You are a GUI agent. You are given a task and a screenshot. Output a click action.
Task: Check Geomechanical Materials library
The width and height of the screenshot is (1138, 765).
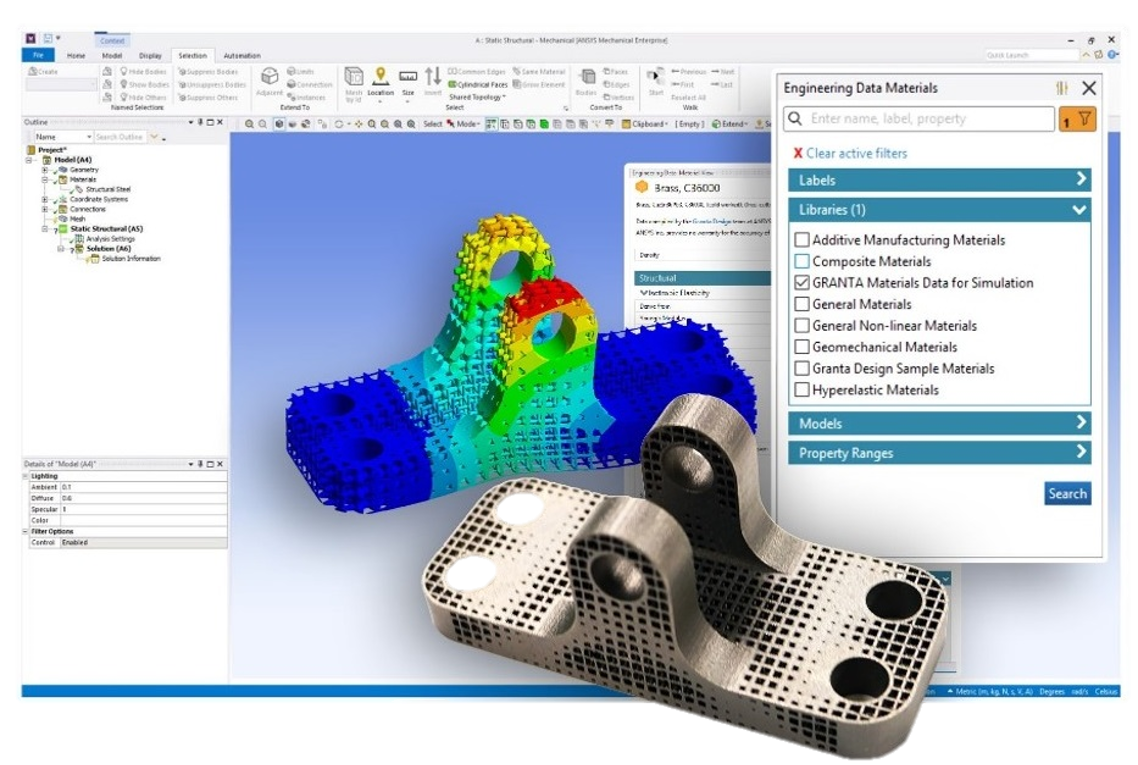tap(802, 347)
